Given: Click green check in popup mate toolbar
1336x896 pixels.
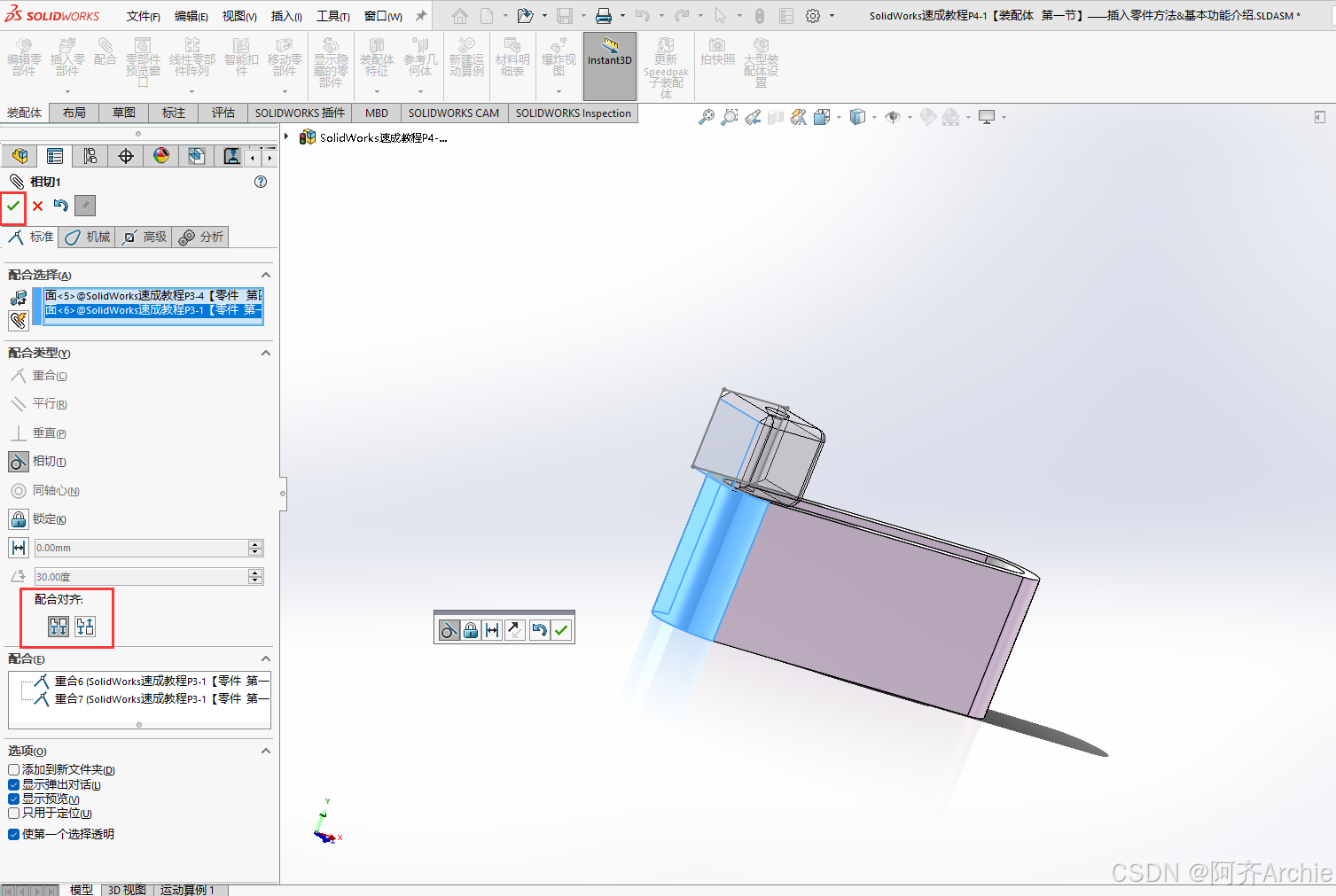Looking at the screenshot, I should [561, 630].
